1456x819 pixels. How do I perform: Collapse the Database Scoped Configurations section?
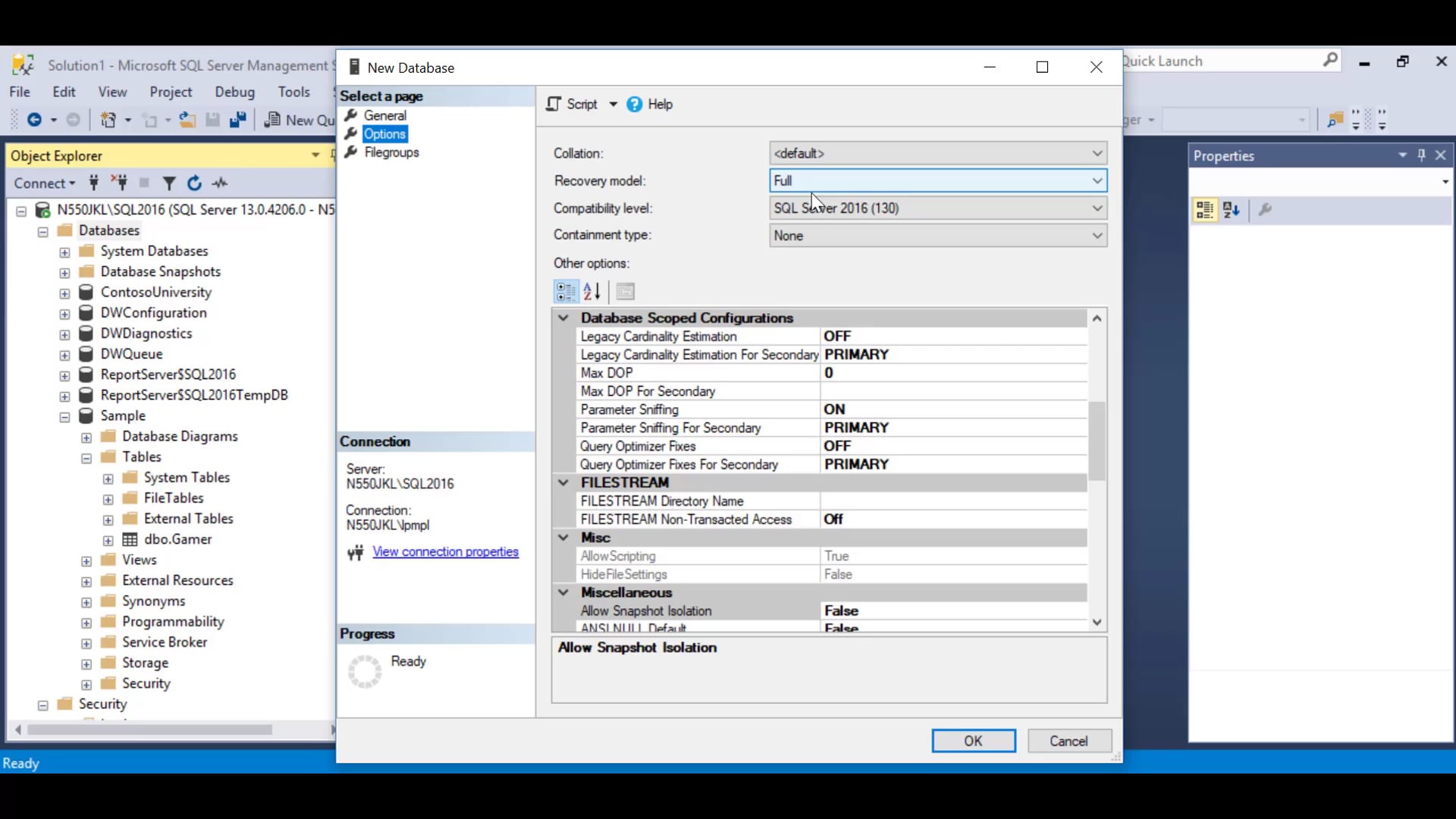click(563, 318)
